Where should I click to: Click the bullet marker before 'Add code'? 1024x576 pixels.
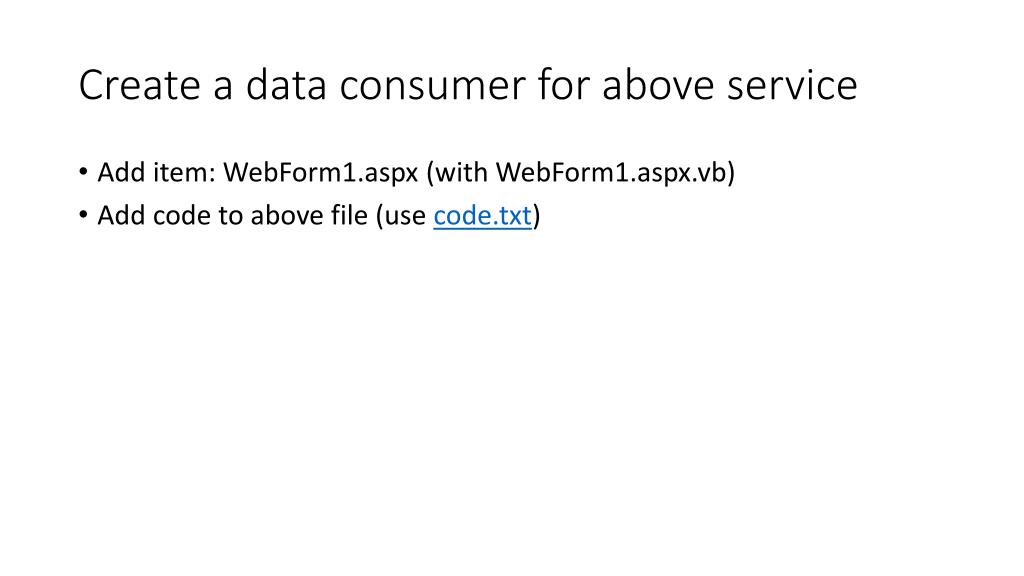point(83,216)
